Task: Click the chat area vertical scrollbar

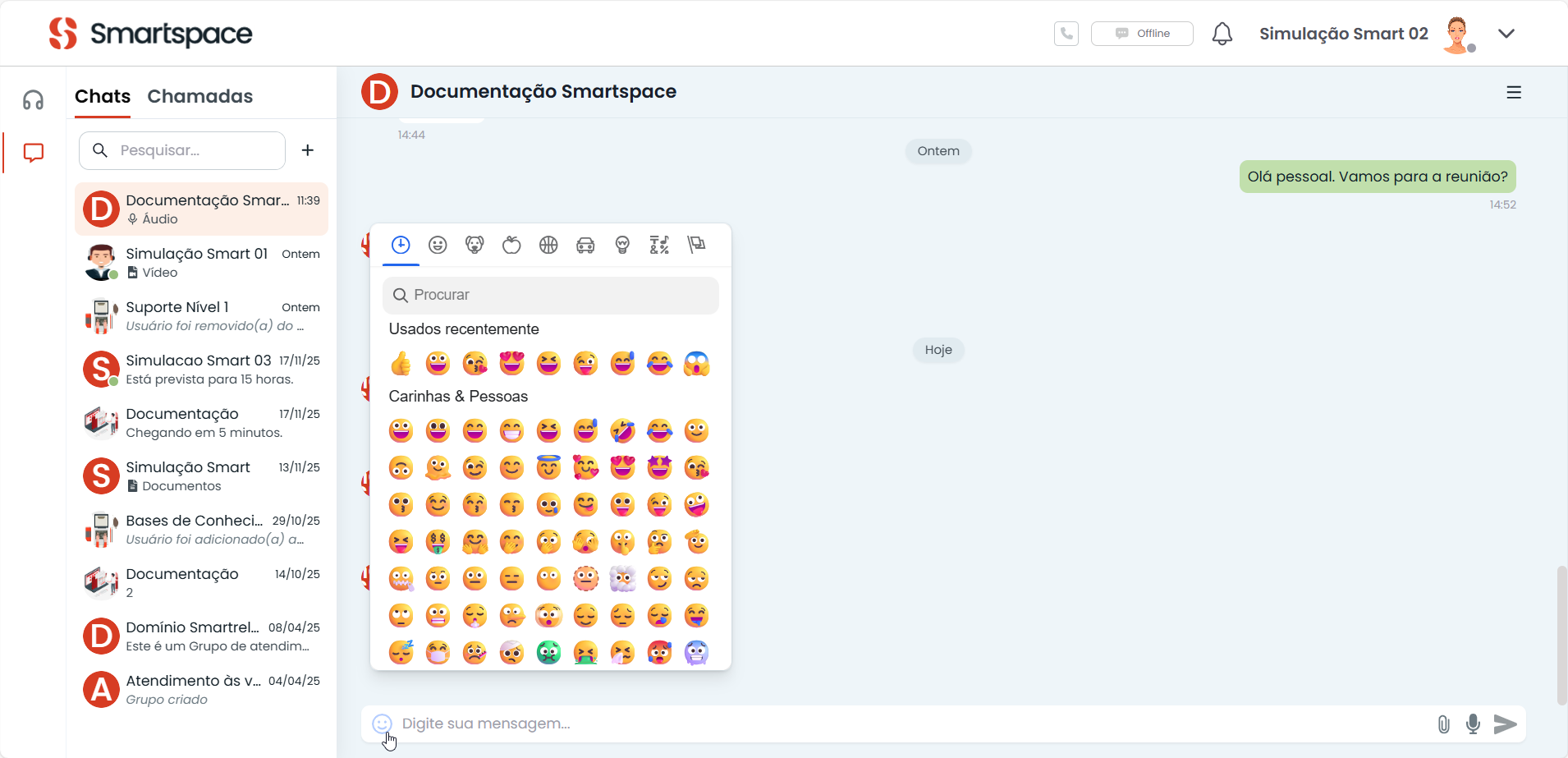Action: coord(1561,634)
